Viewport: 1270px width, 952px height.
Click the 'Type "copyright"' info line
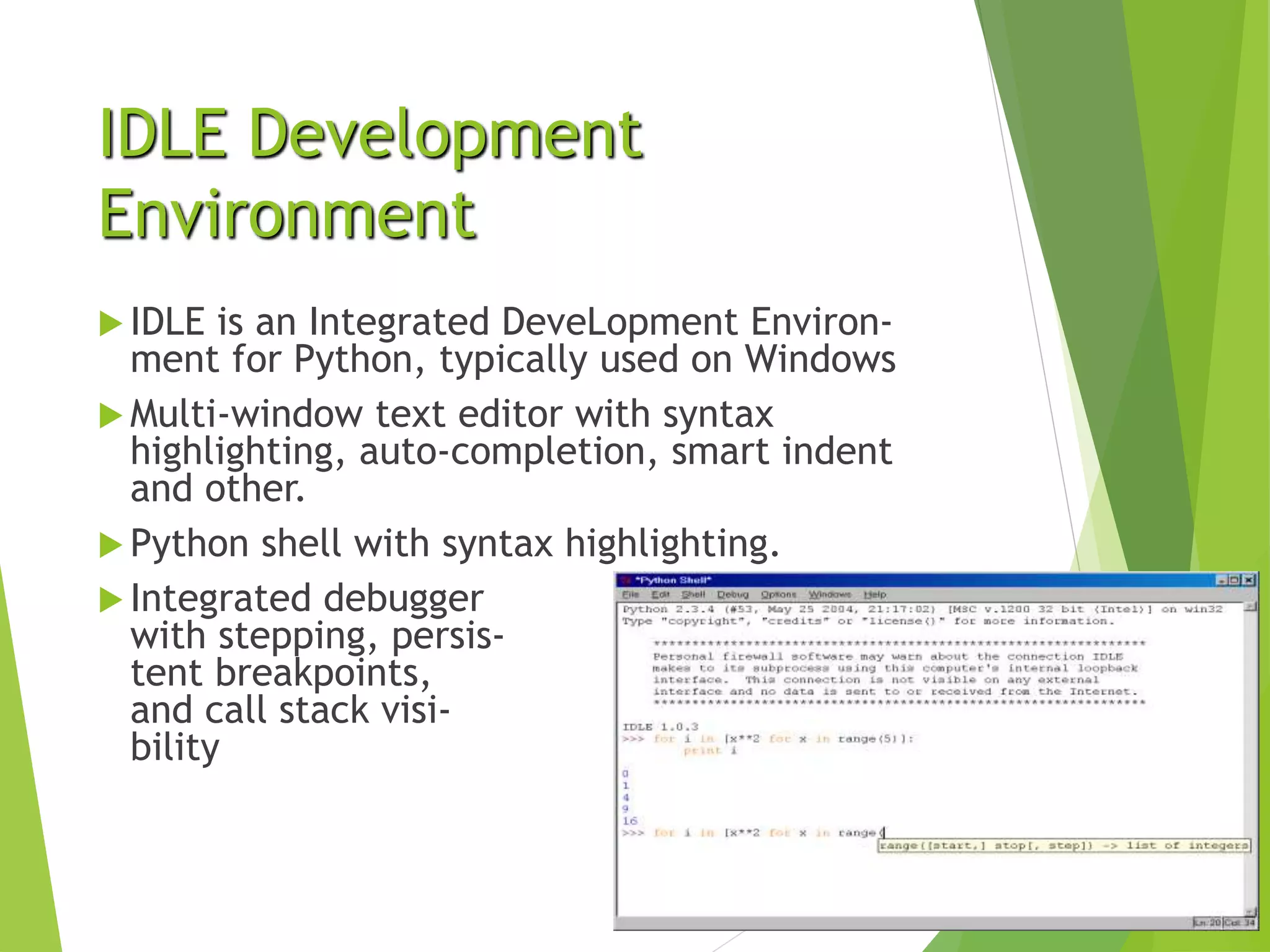[x=868, y=621]
